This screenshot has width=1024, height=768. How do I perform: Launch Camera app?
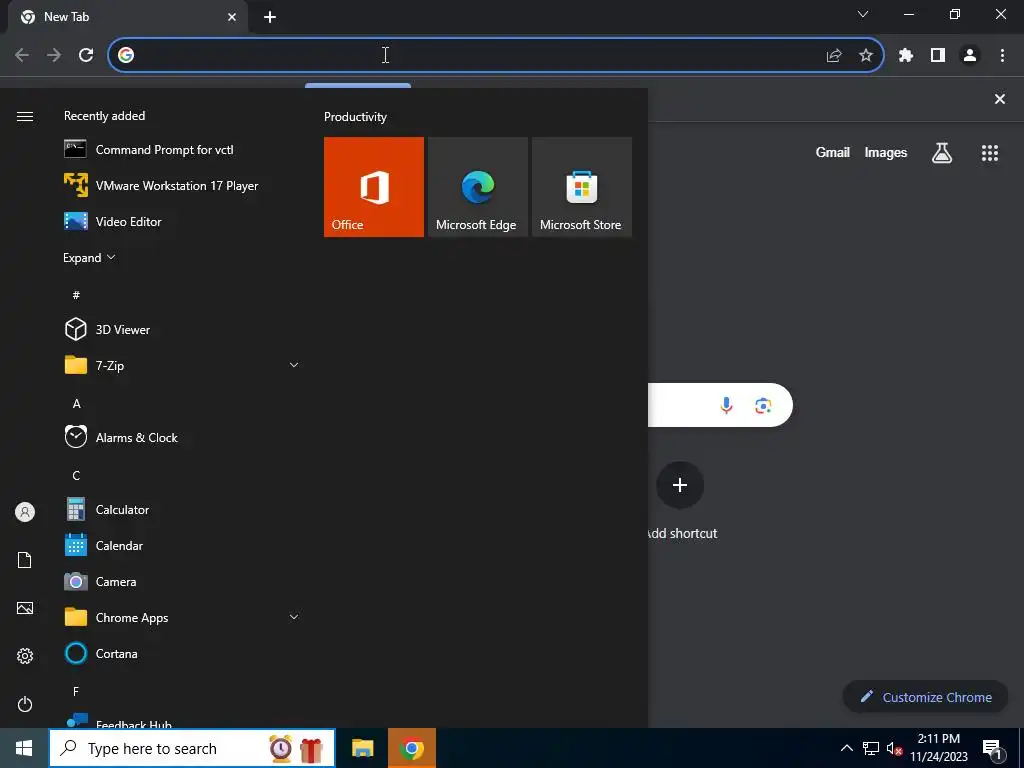182,581
